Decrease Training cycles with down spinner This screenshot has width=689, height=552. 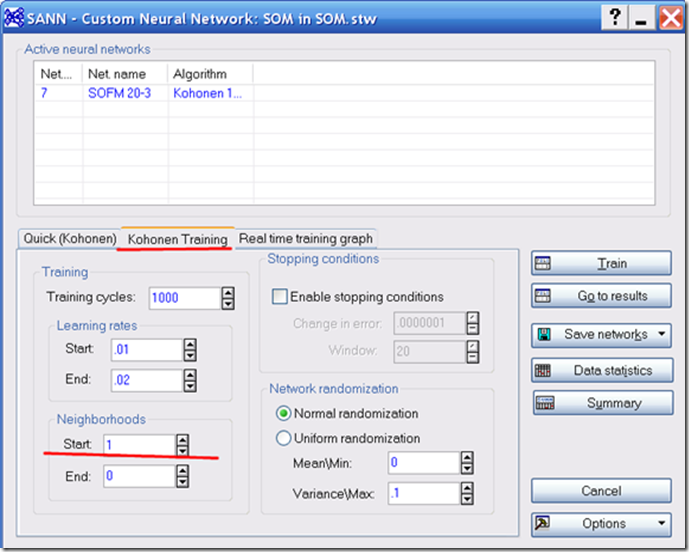(228, 304)
